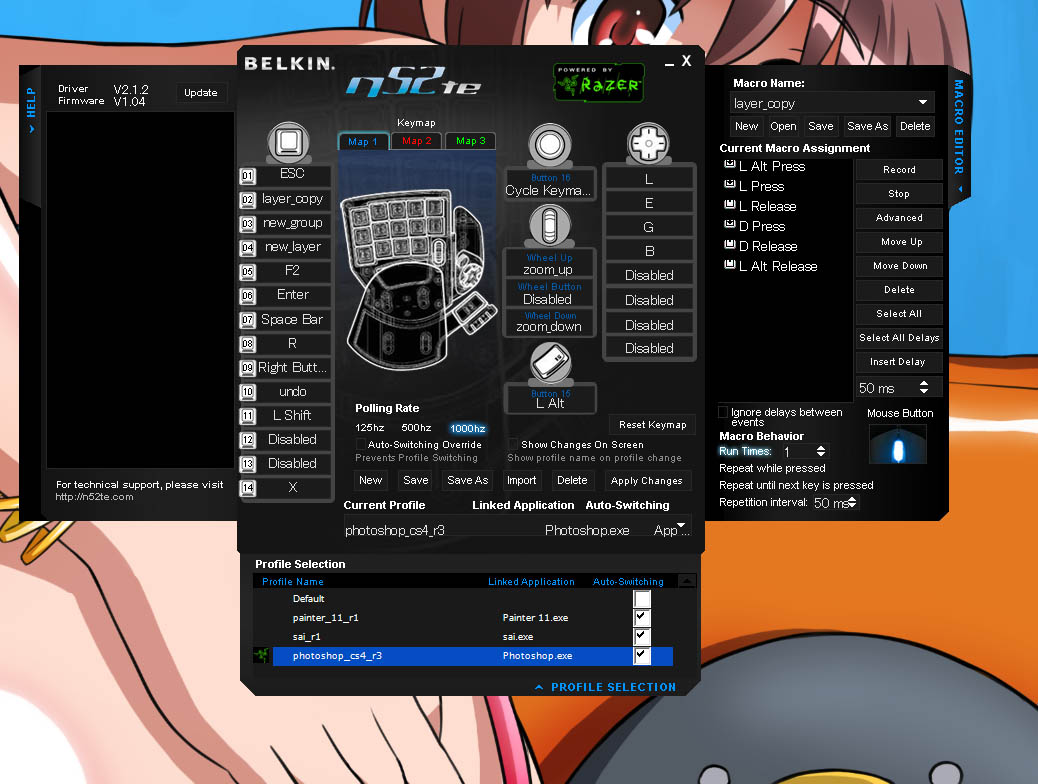Enable Show Changes On Screen checkbox
The width and height of the screenshot is (1038, 784).
[512, 444]
